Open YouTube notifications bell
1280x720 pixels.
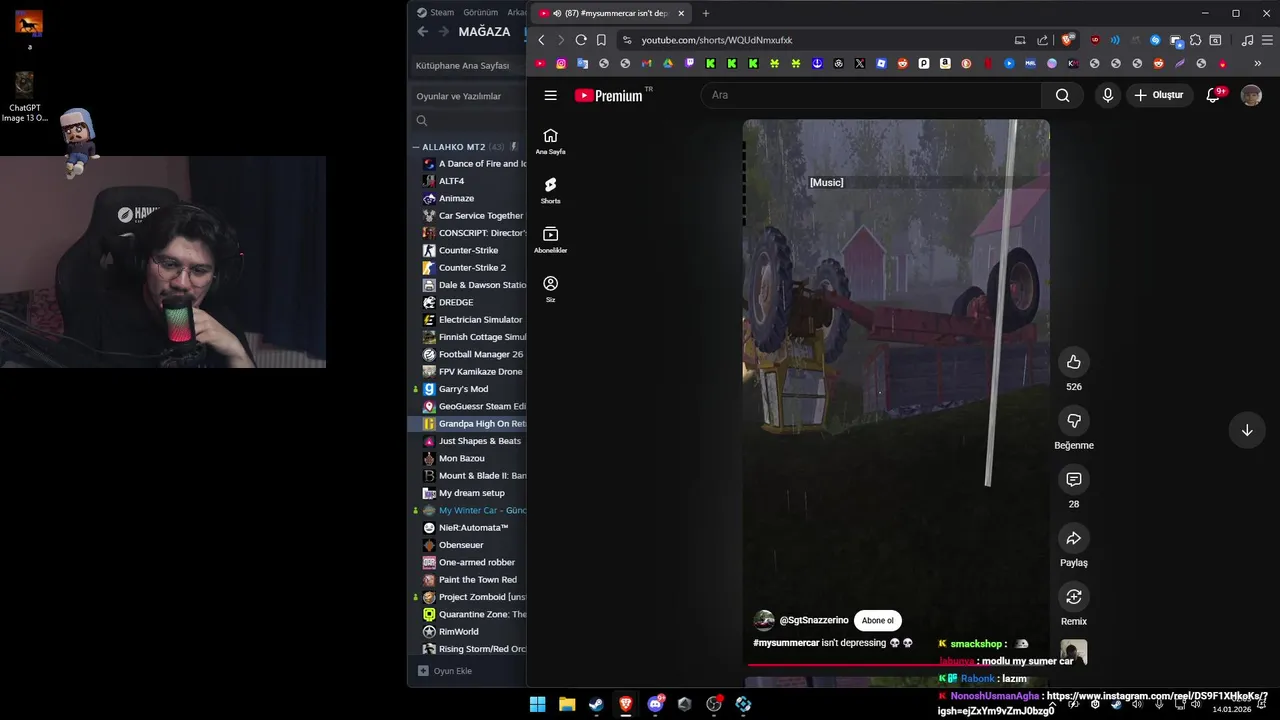point(1213,95)
